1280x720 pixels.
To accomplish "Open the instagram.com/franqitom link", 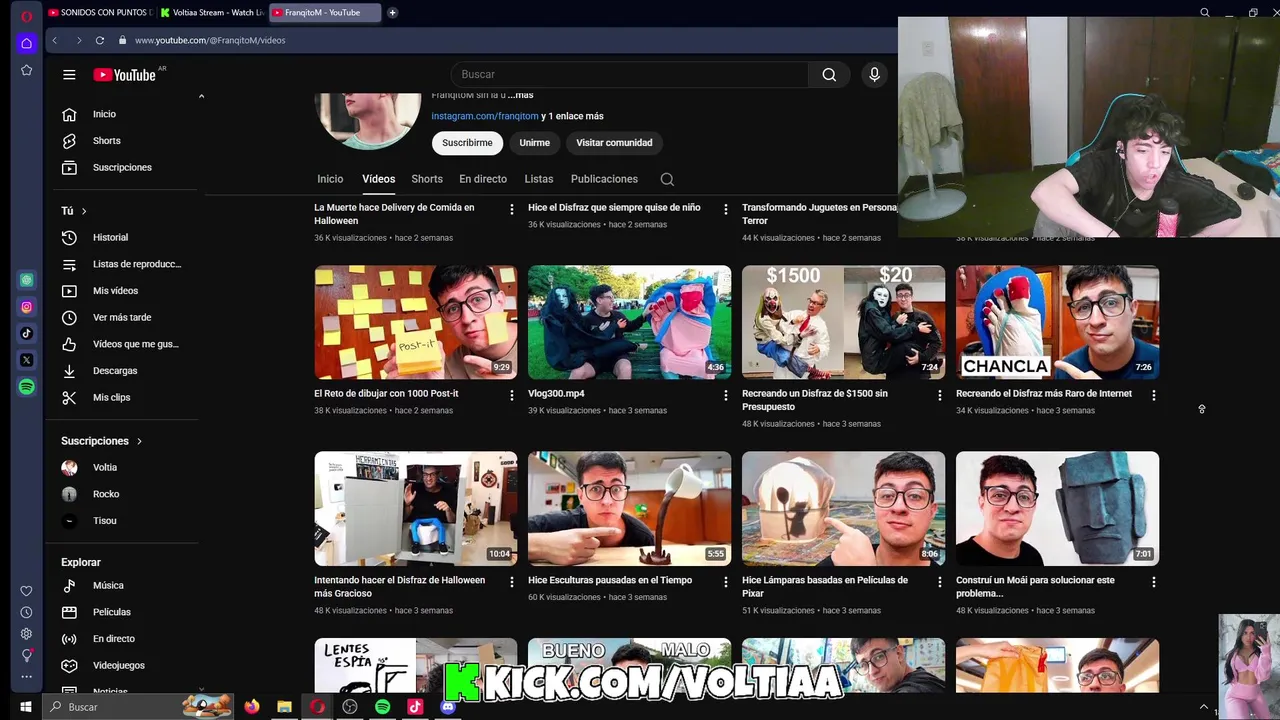I will [485, 116].
